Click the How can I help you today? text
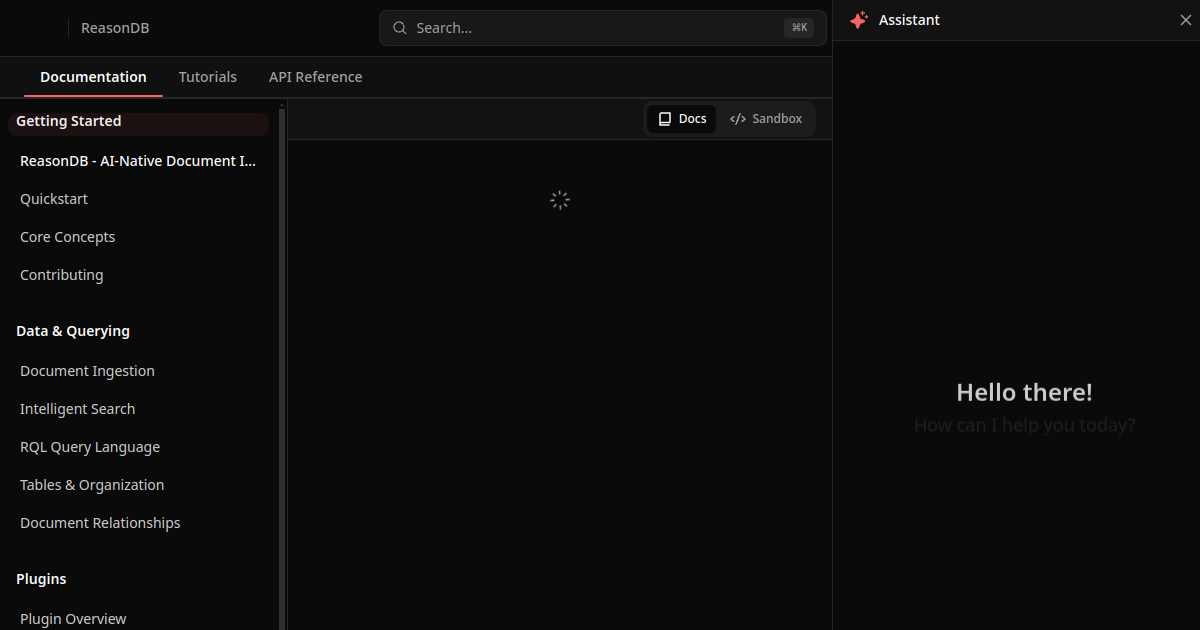This screenshot has width=1200, height=630. 1025,425
